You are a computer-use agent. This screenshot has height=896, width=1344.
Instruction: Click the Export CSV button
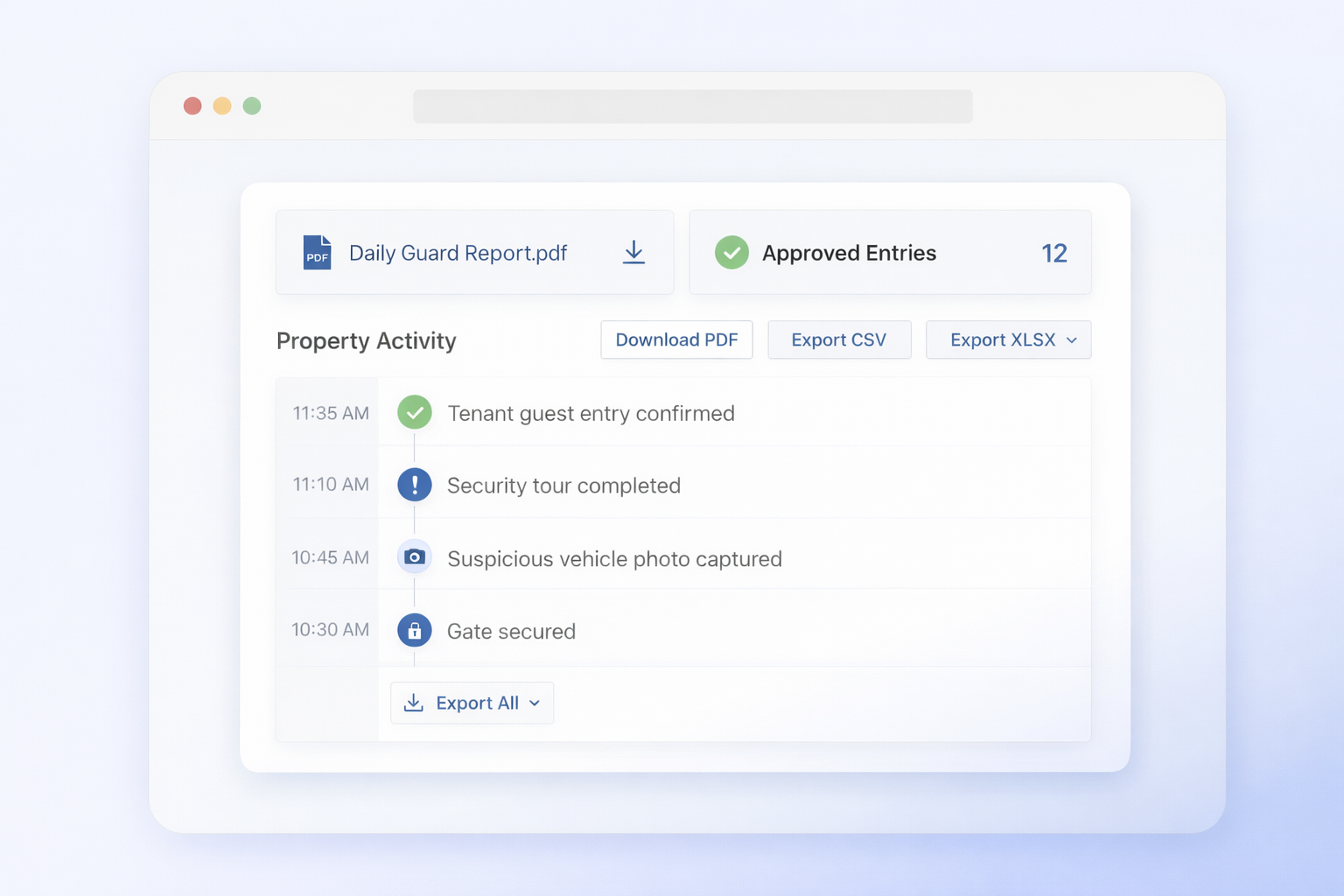(839, 339)
